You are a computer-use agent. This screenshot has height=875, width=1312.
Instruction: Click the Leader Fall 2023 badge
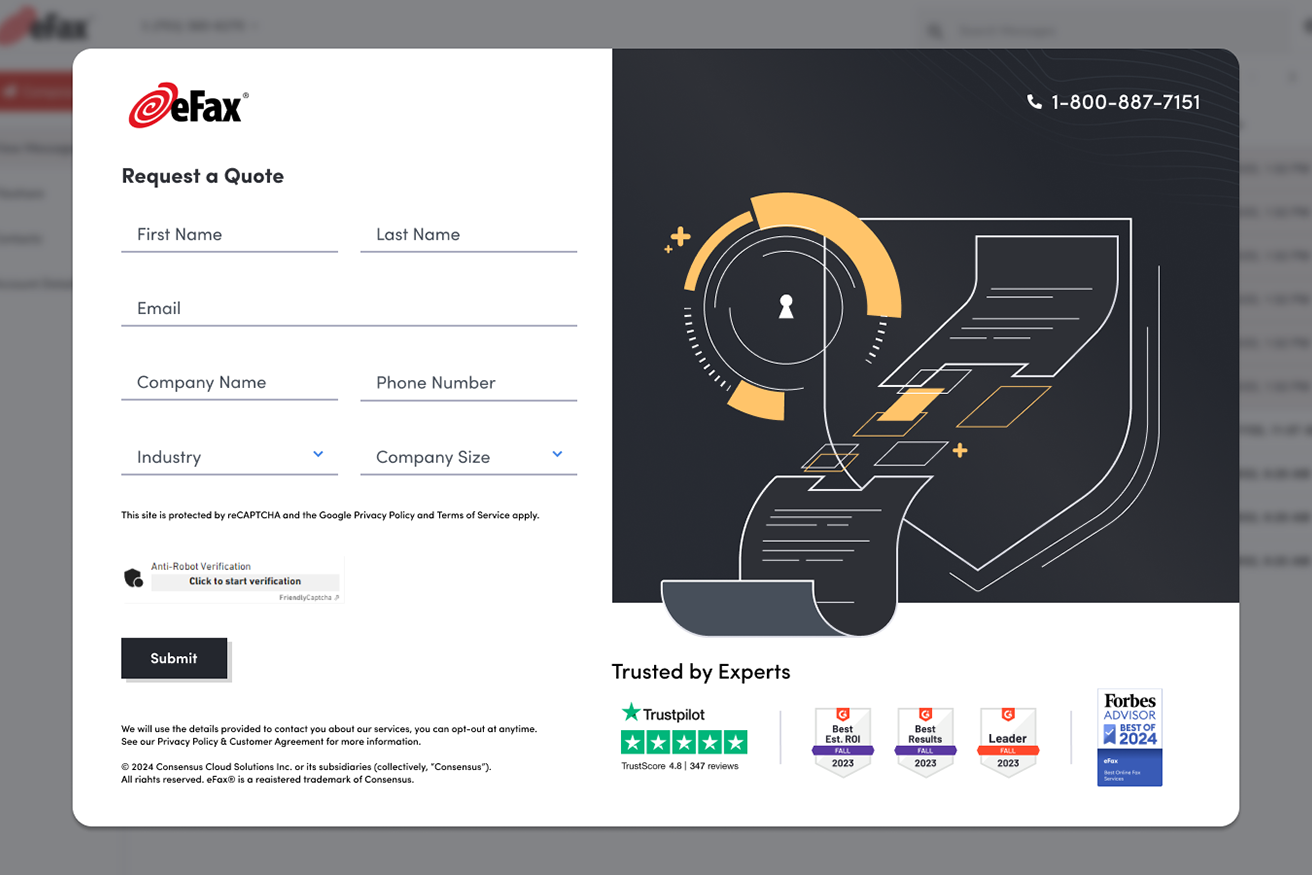(1008, 742)
